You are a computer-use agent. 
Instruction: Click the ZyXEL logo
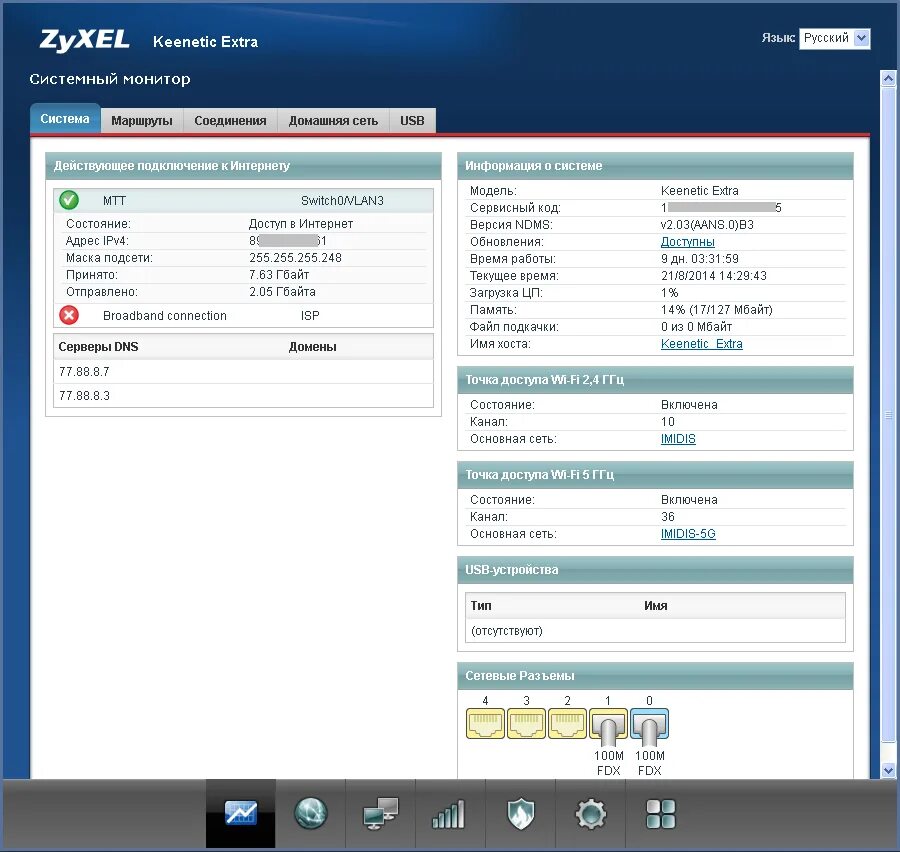click(84, 40)
